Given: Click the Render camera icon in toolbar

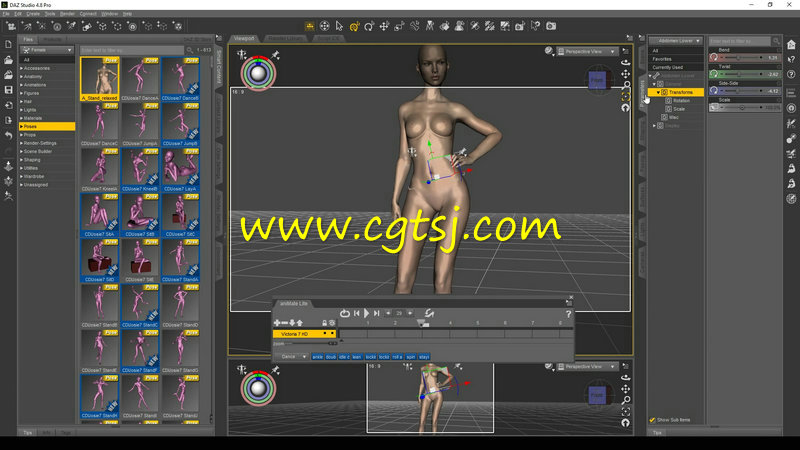Looking at the screenshot, I should 551,26.
